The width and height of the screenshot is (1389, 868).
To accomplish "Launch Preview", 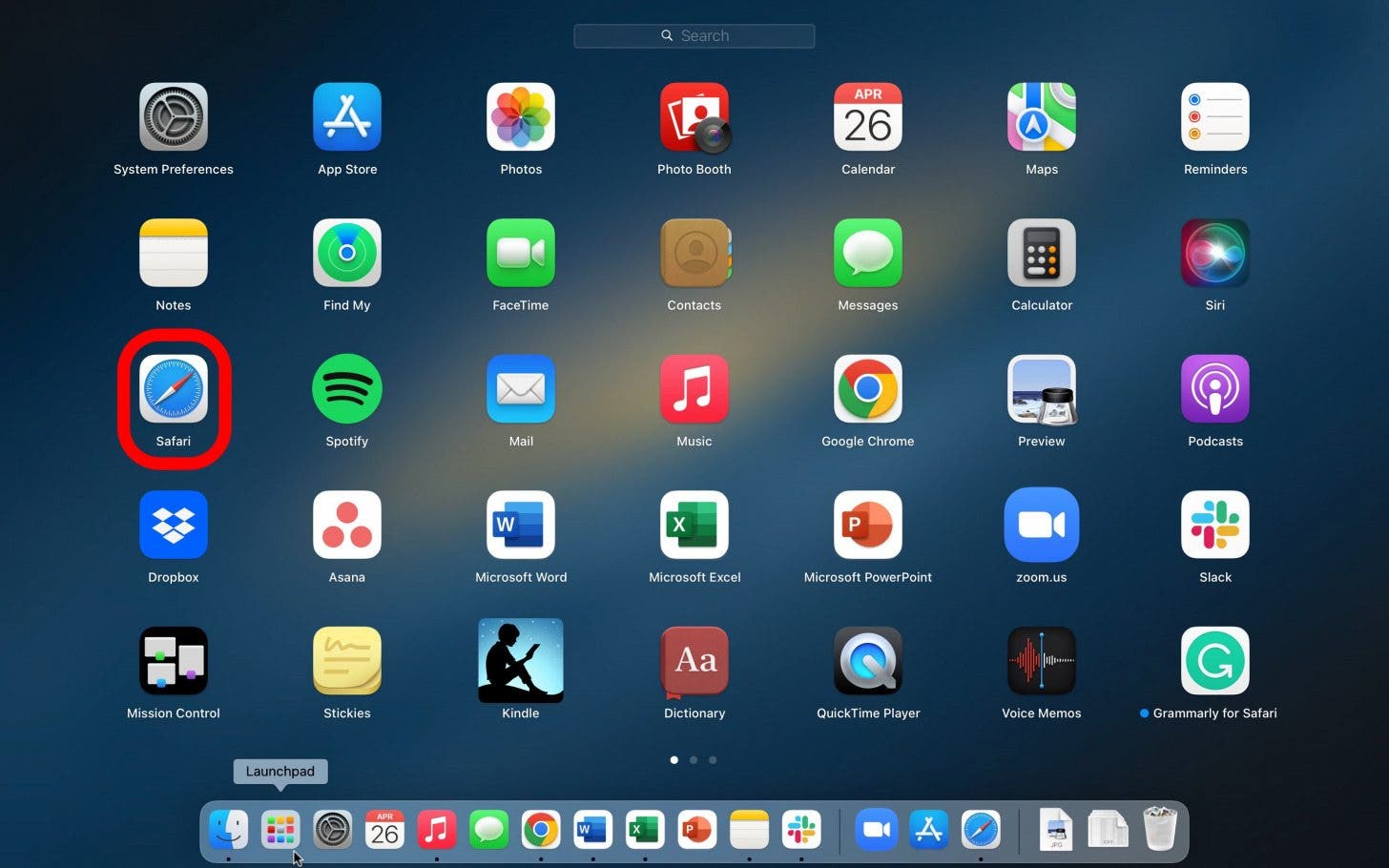I will point(1042,389).
